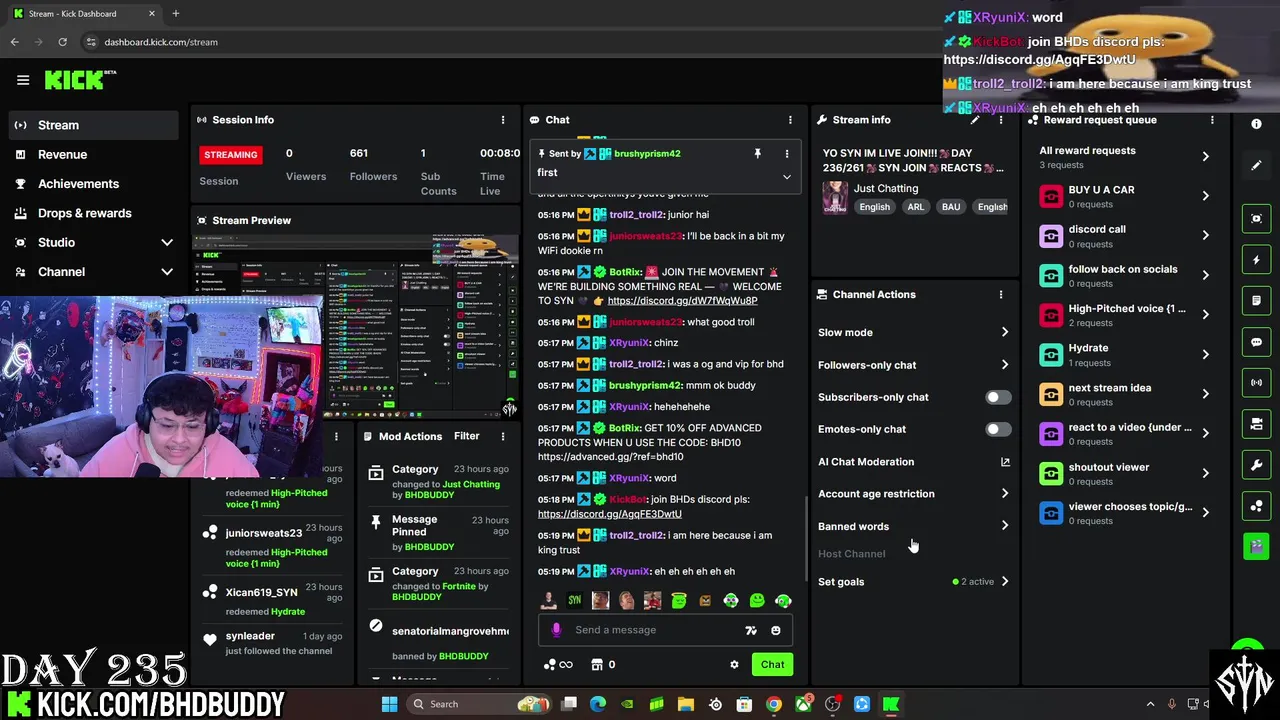Click the green clapperboard icon in the right sidebar

[1256, 546]
